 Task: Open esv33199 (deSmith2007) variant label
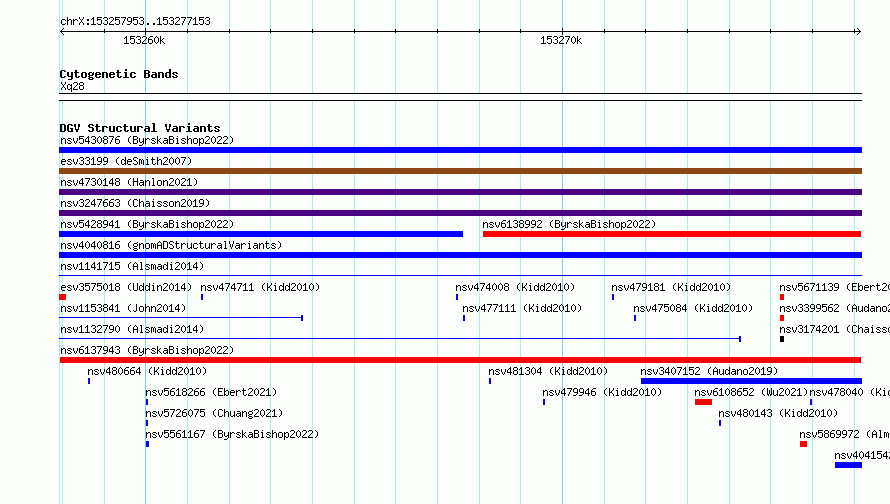point(126,161)
